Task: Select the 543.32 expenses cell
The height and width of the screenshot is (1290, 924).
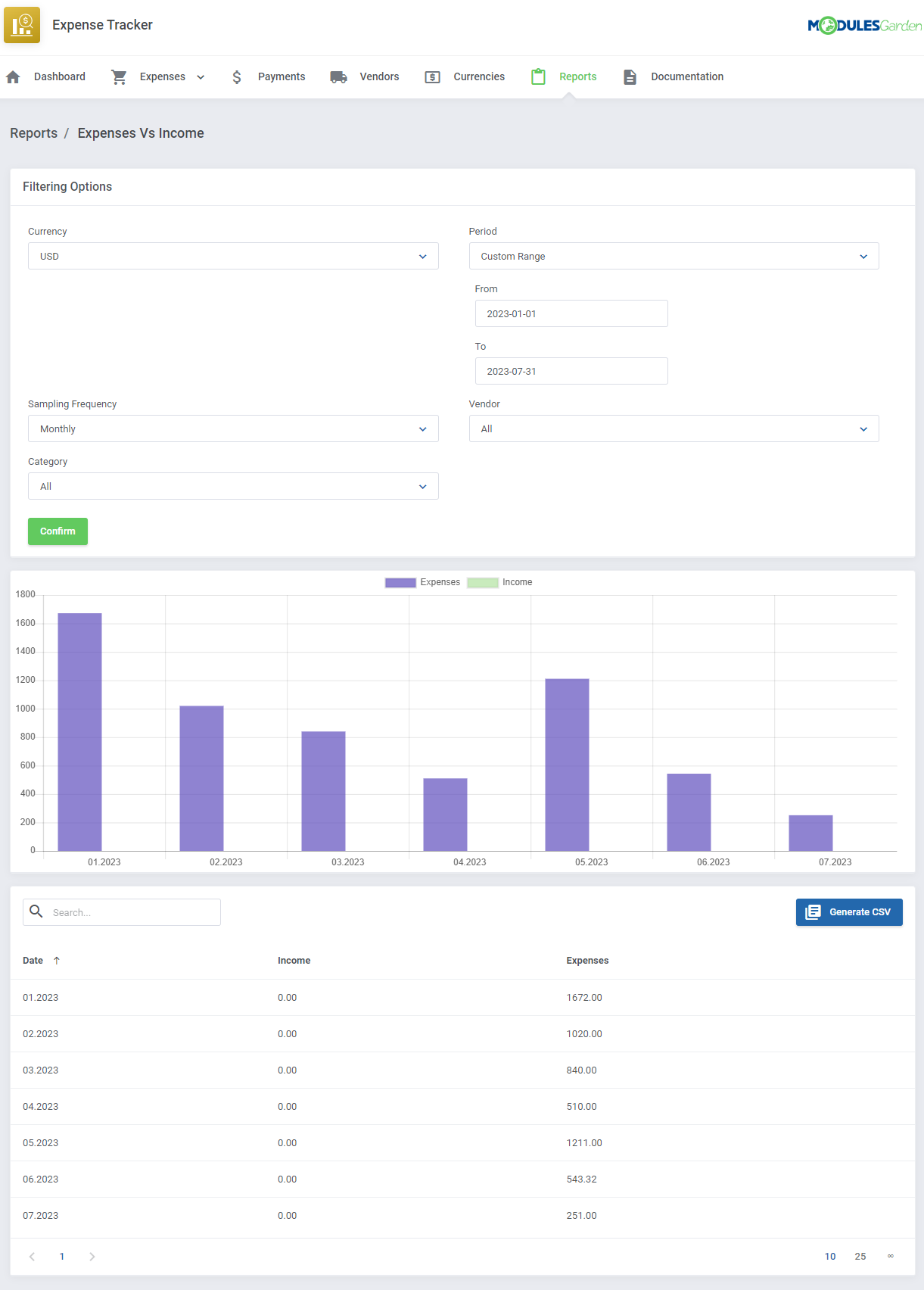Action: click(582, 1179)
